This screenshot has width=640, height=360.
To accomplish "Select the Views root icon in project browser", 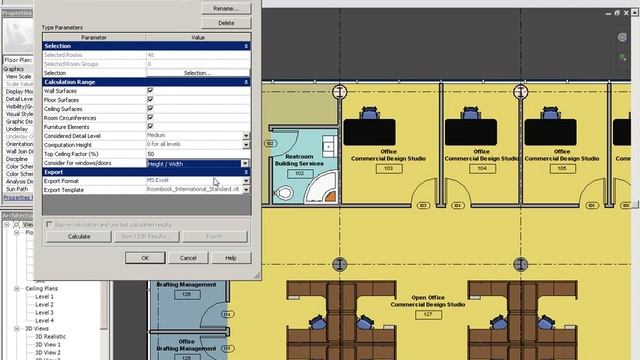I will (x=17, y=224).
